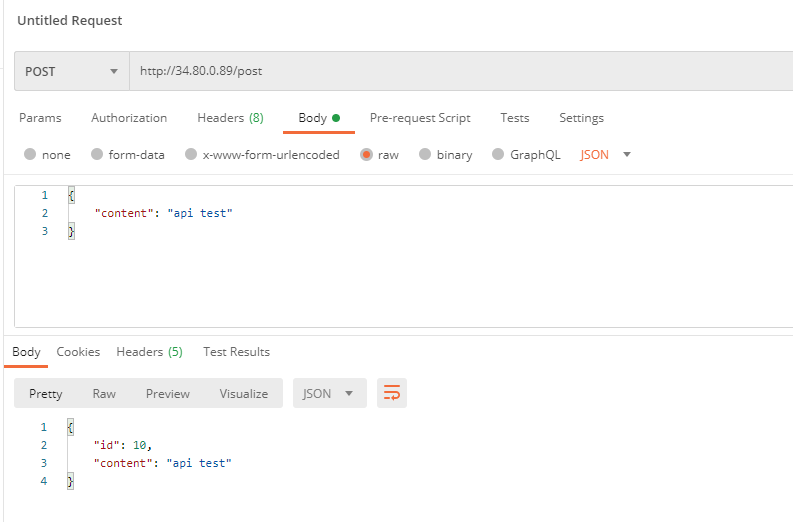Open request Headers (8) tab

230,118
